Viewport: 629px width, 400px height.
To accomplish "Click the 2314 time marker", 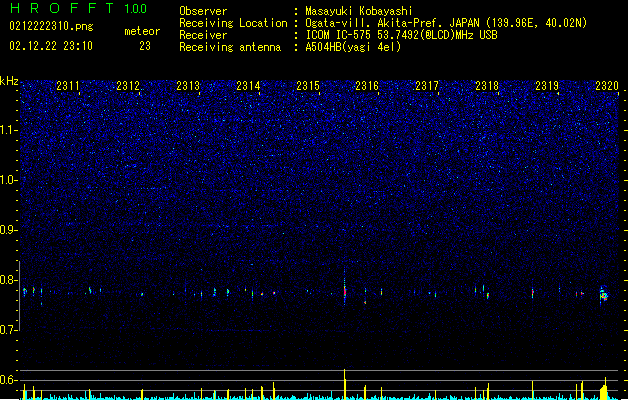I will coord(248,85).
